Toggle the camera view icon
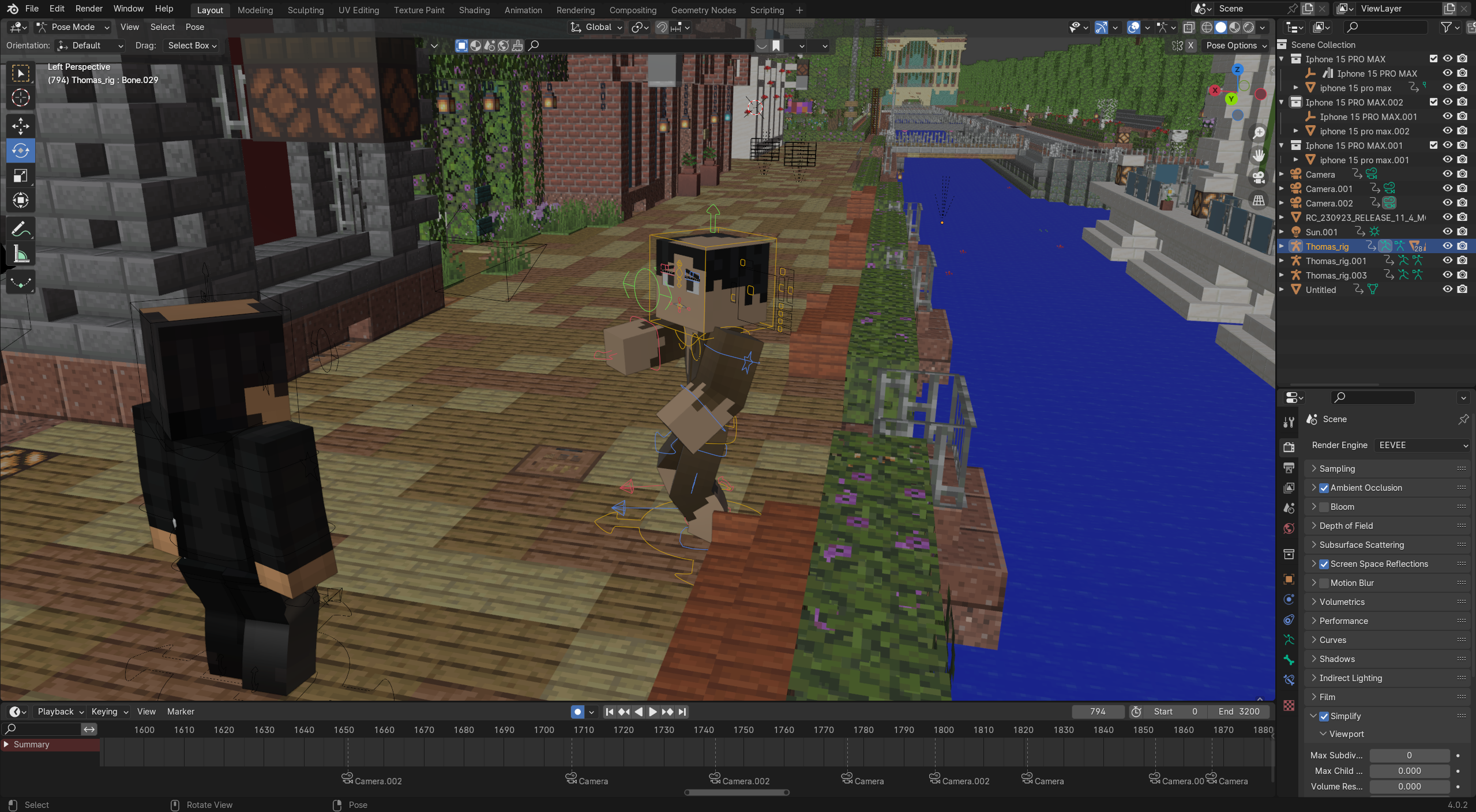 [1259, 178]
